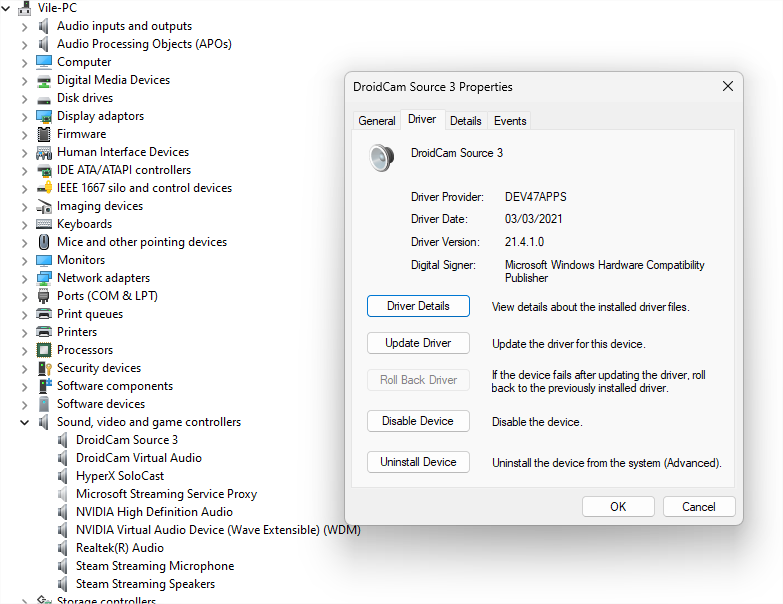Image resolution: width=783 pixels, height=604 pixels.
Task: Click the Disable Device button
Action: coord(418,421)
